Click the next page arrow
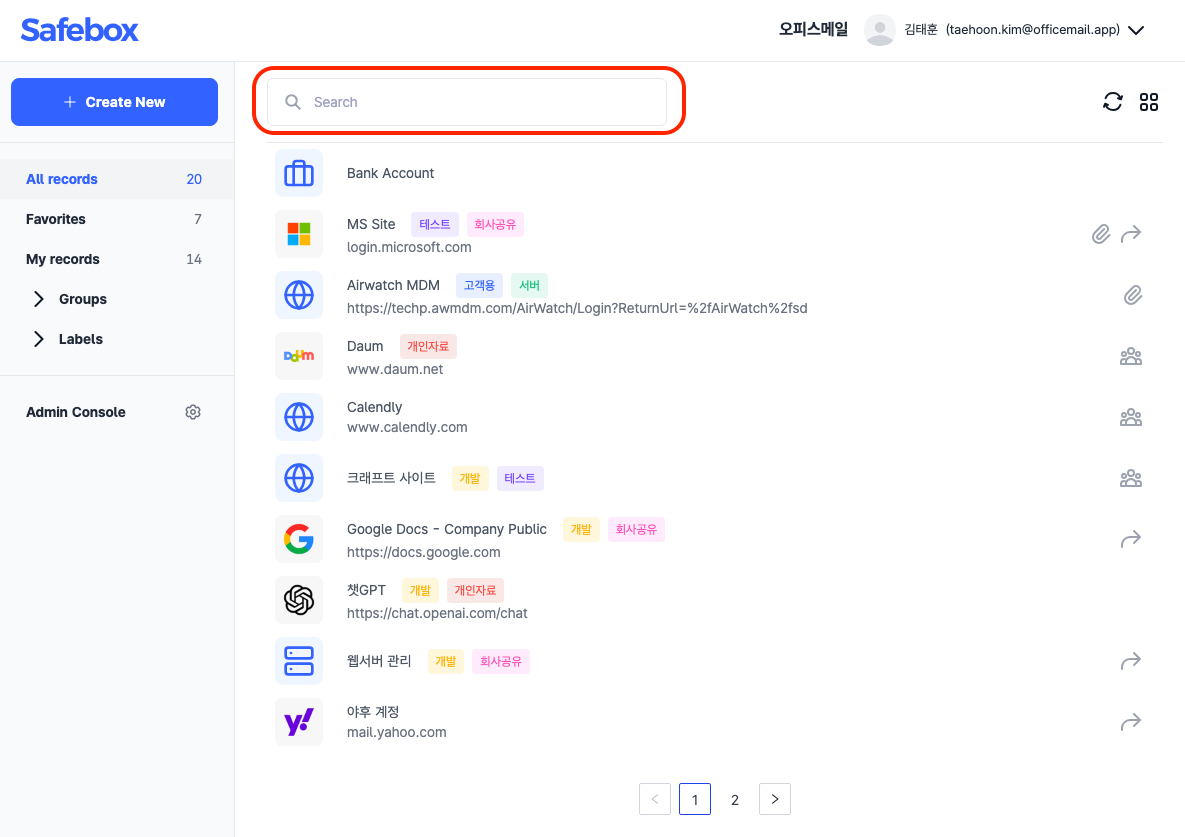Screen dimensions: 1185x837 [775, 799]
